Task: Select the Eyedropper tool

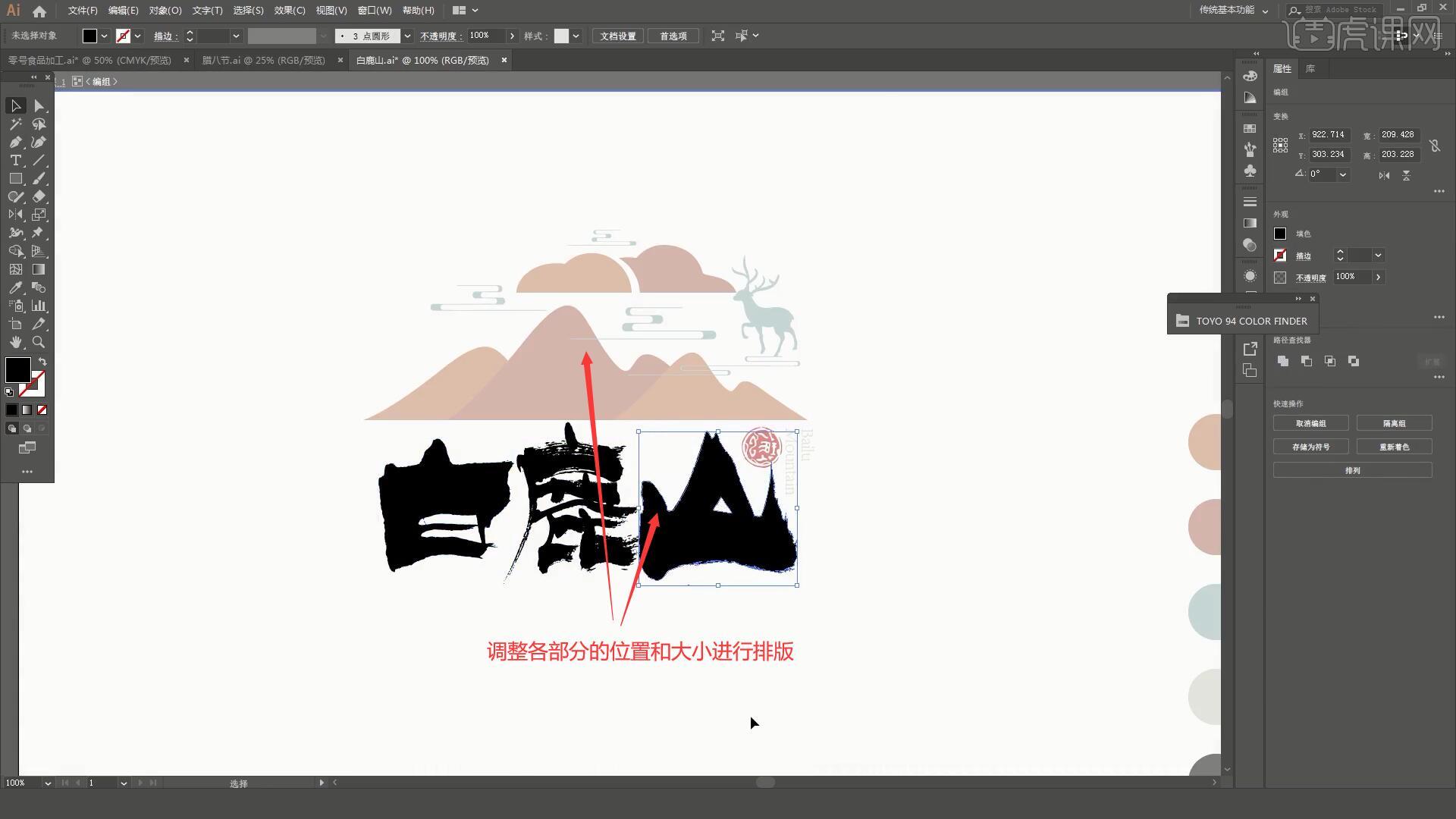Action: click(x=15, y=288)
